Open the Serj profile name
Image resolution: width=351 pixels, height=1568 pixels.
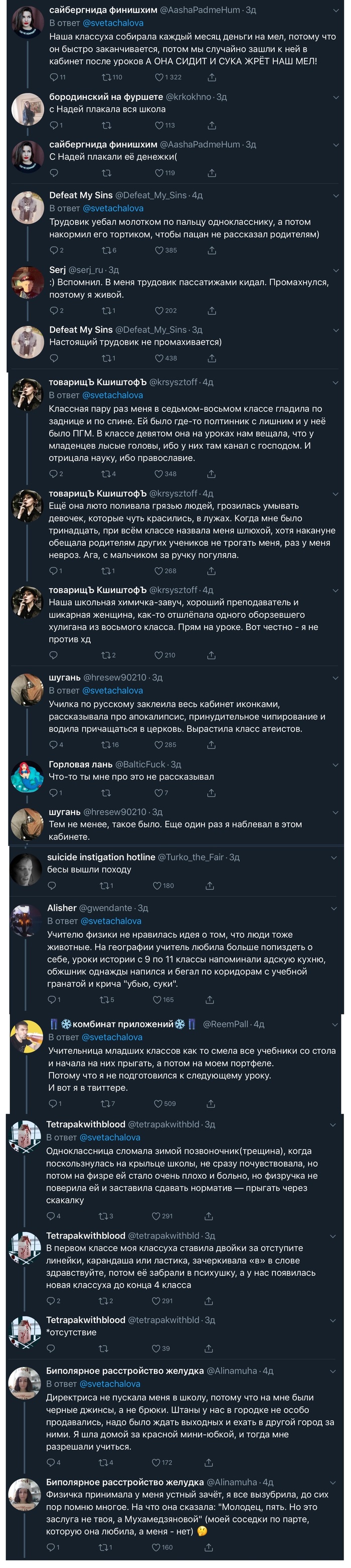57,270
